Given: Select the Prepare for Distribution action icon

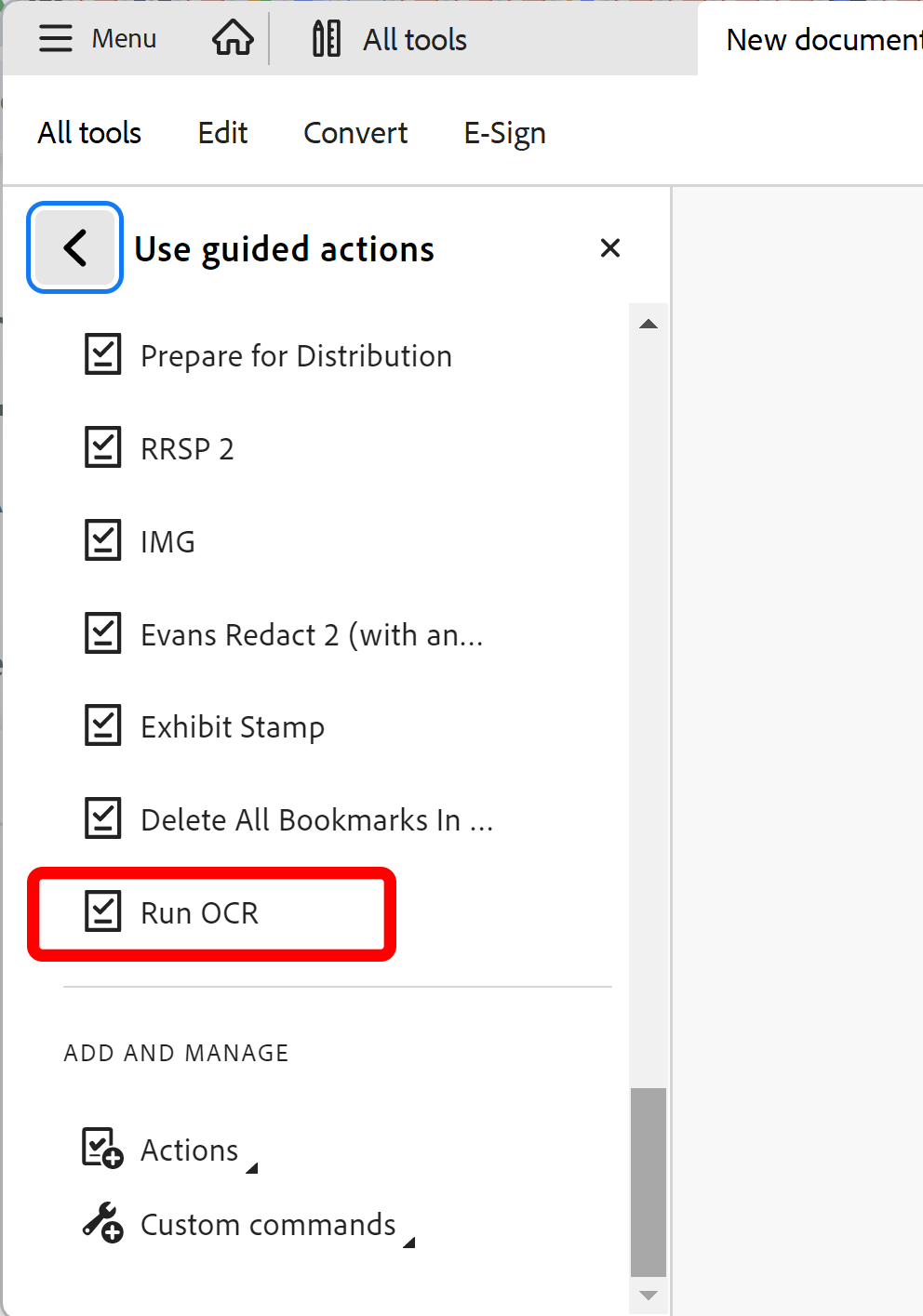Looking at the screenshot, I should tap(102, 354).
